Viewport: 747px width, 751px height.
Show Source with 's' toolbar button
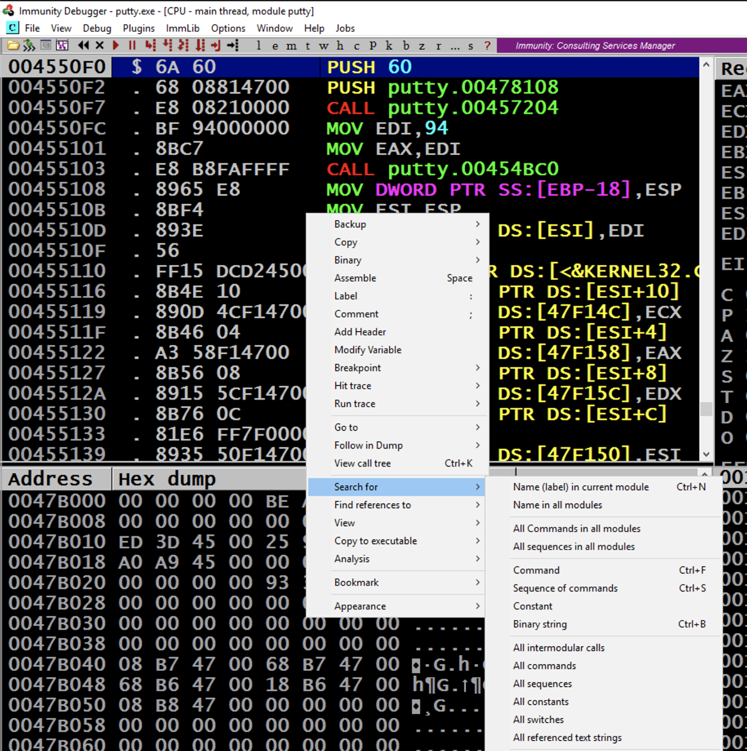point(471,46)
